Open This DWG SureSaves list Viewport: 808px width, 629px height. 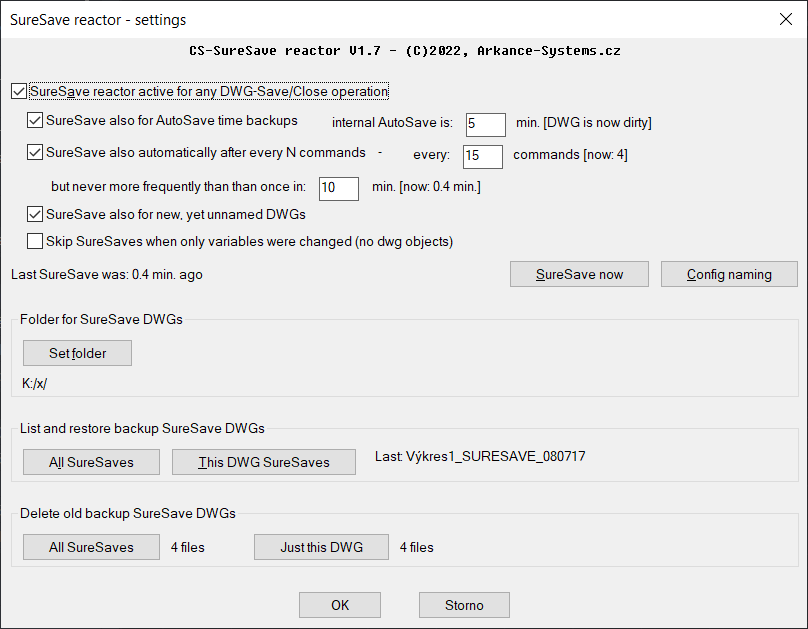coord(264,462)
